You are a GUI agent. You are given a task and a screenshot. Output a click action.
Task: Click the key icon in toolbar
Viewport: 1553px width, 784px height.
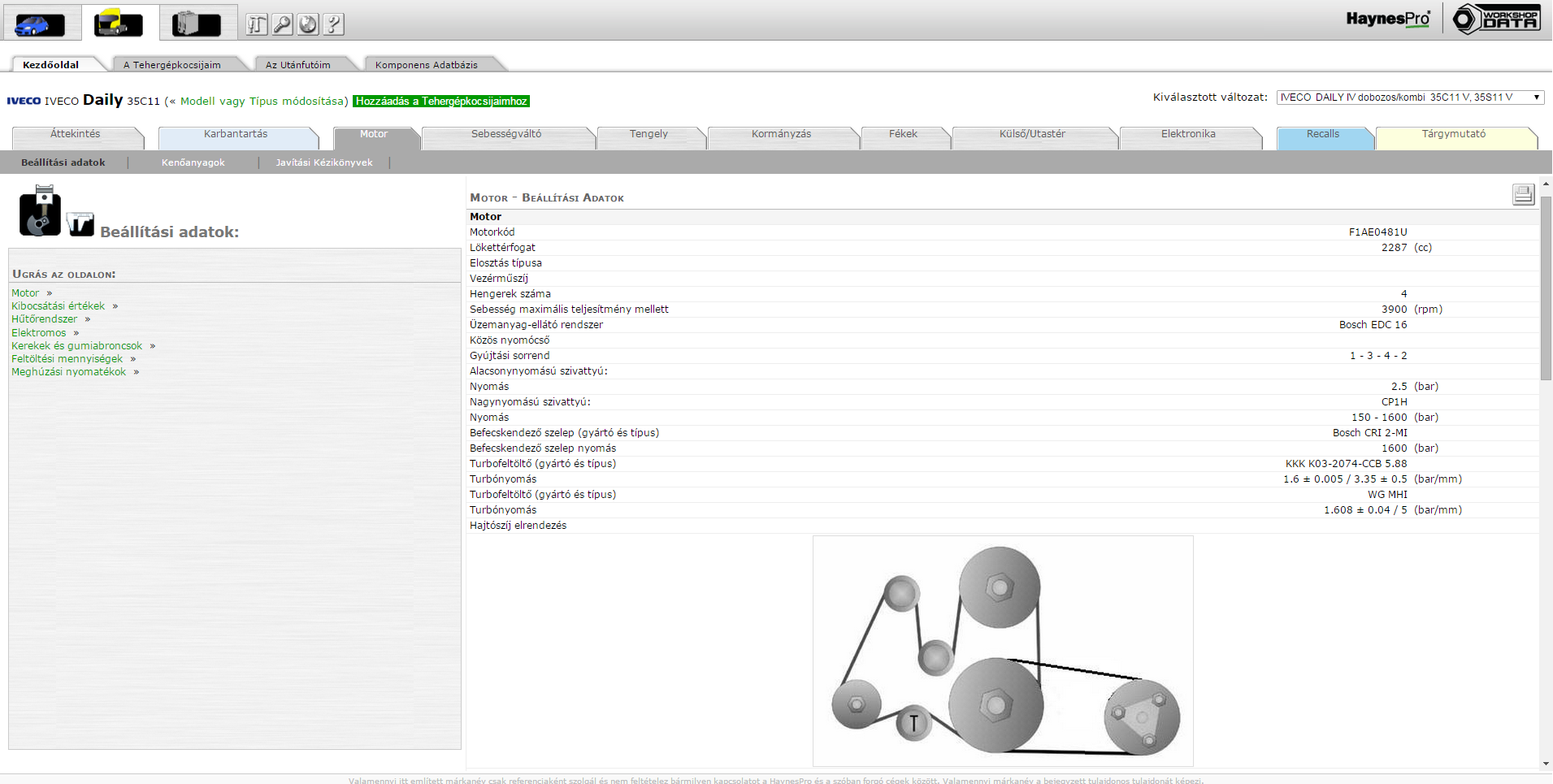282,24
